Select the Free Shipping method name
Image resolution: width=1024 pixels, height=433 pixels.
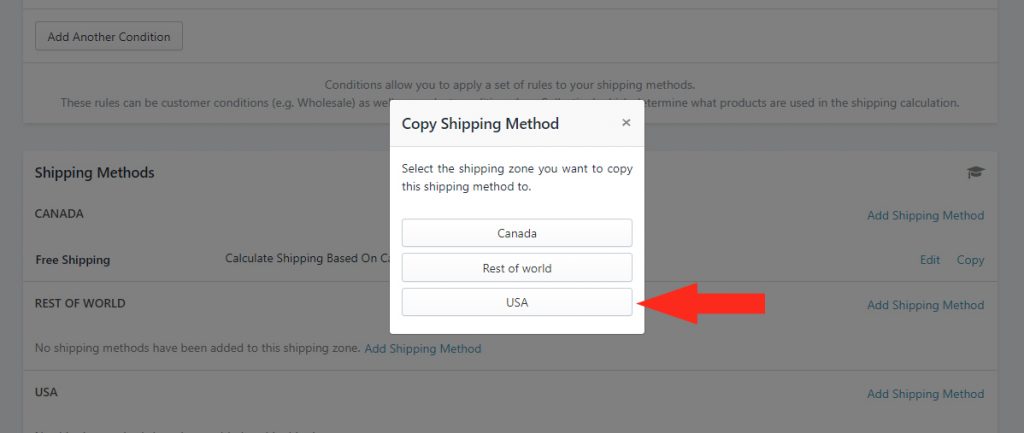72,260
